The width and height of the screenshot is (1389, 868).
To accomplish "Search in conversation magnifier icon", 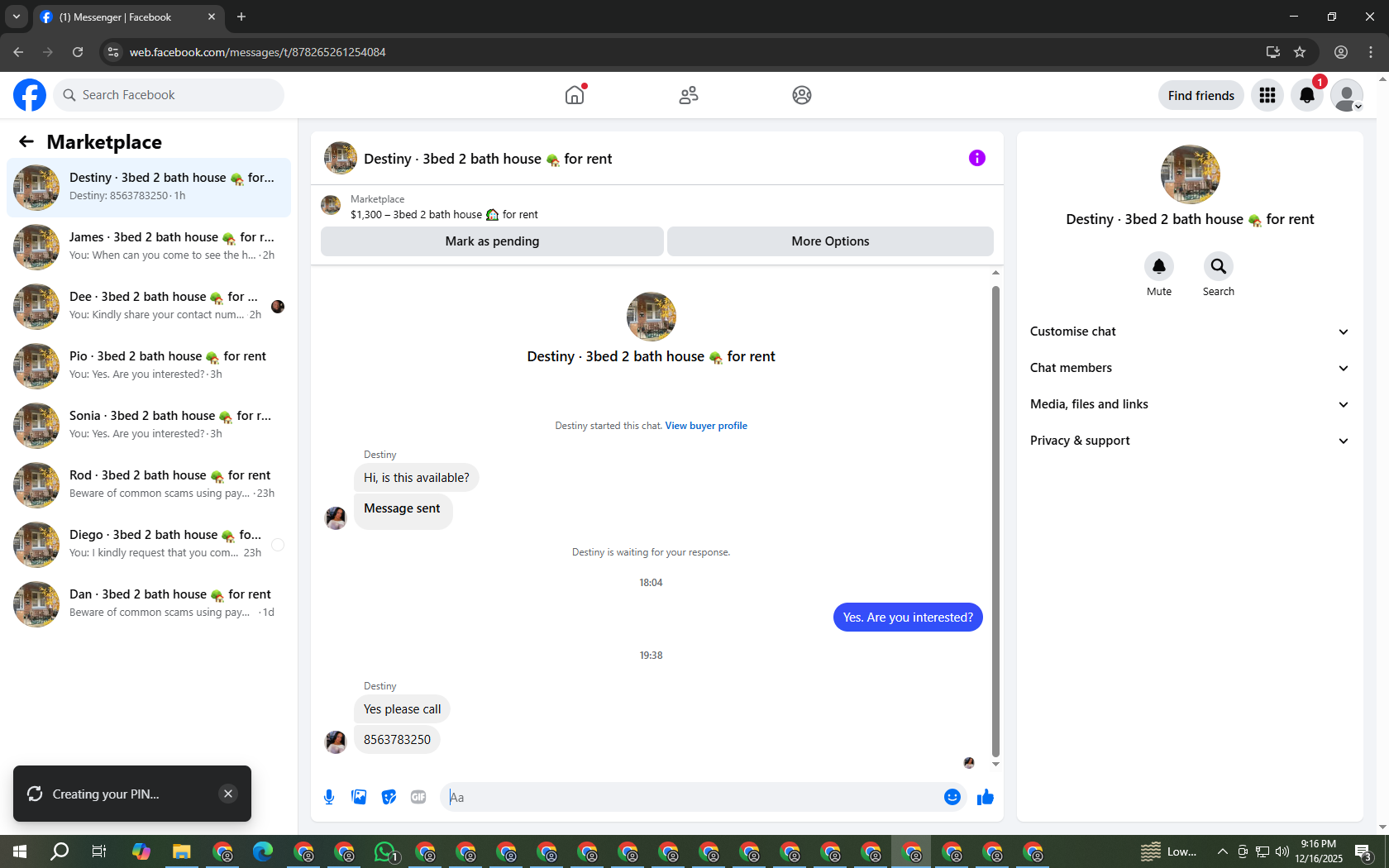I will pyautogui.click(x=1219, y=266).
